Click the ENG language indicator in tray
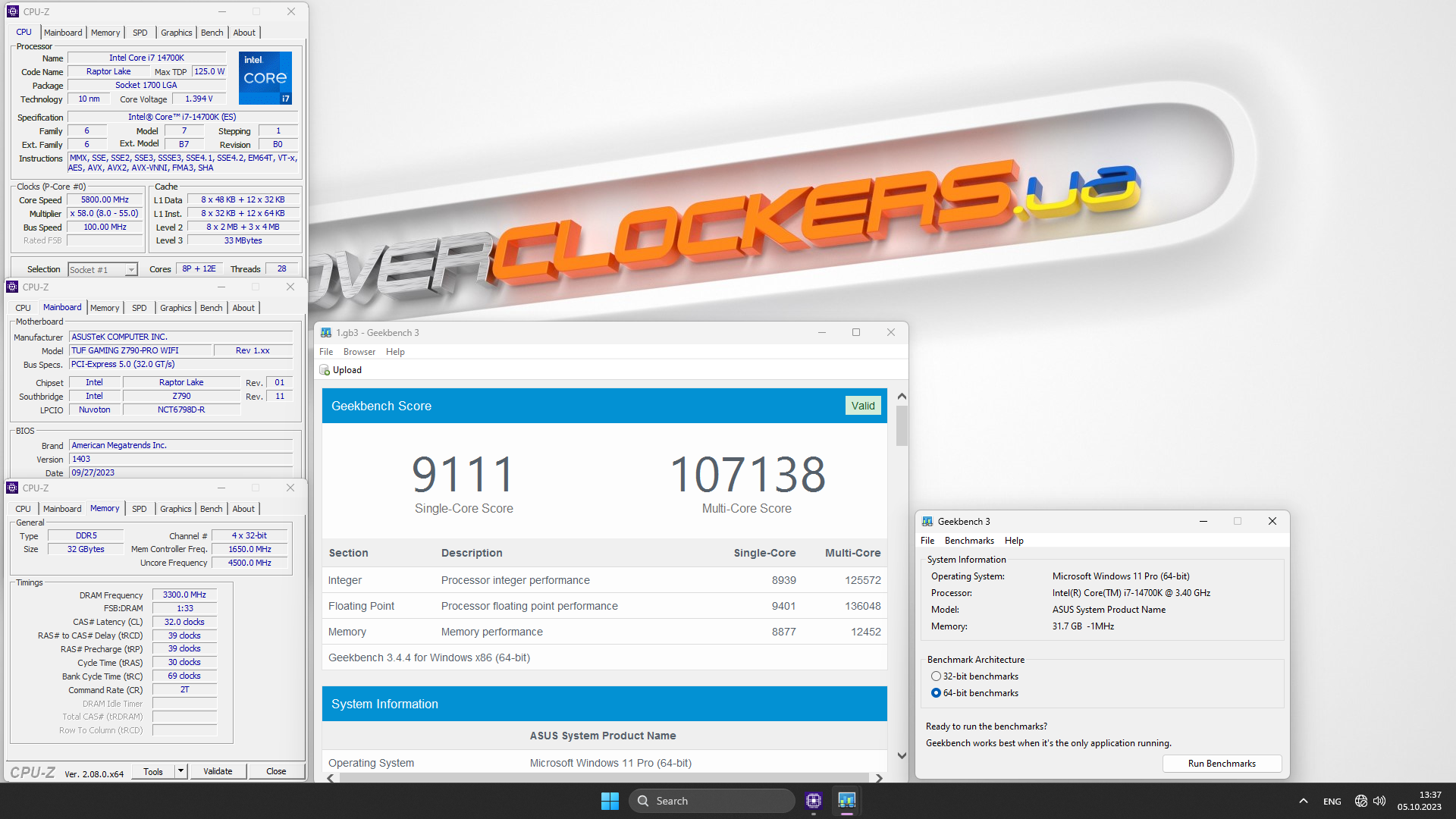This screenshot has height=819, width=1456. point(1332,802)
